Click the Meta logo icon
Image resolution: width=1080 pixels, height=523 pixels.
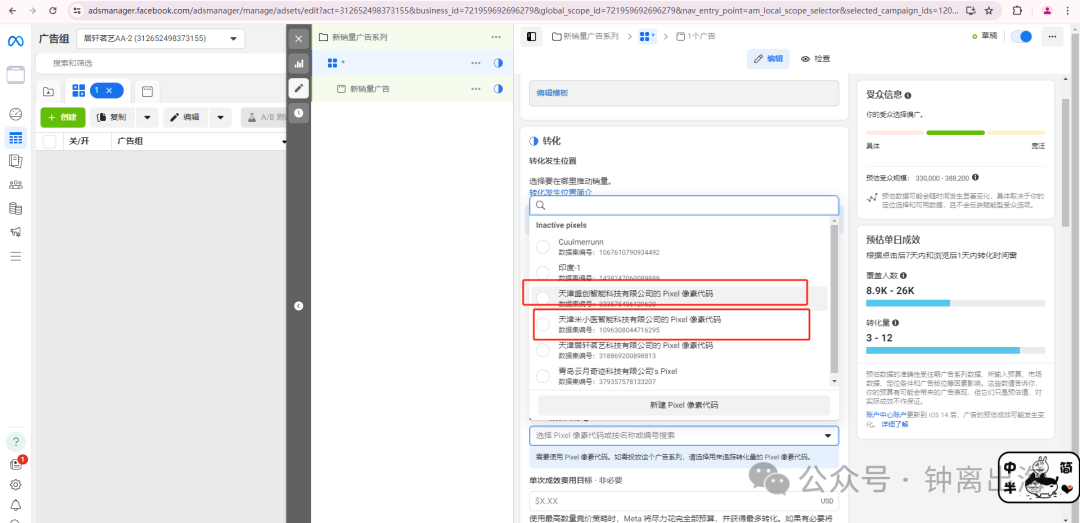pyautogui.click(x=16, y=41)
